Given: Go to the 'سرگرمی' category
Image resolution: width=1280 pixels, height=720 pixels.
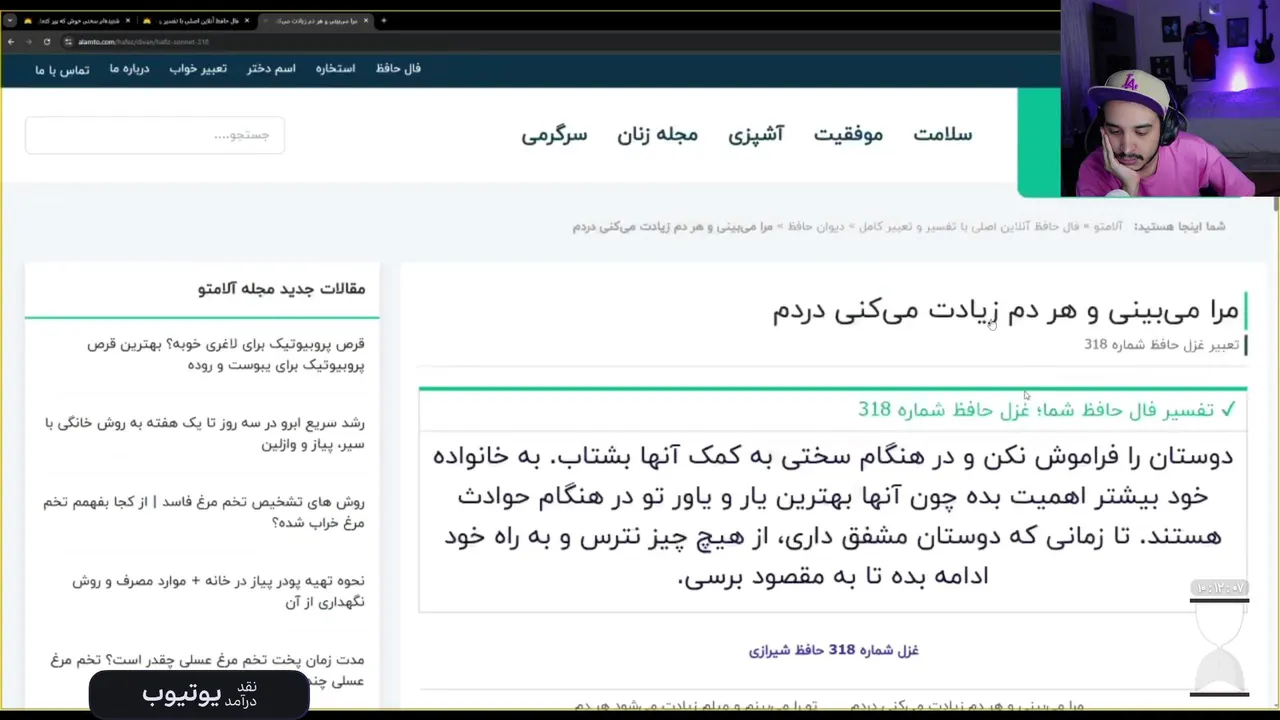Looking at the screenshot, I should coord(554,134).
